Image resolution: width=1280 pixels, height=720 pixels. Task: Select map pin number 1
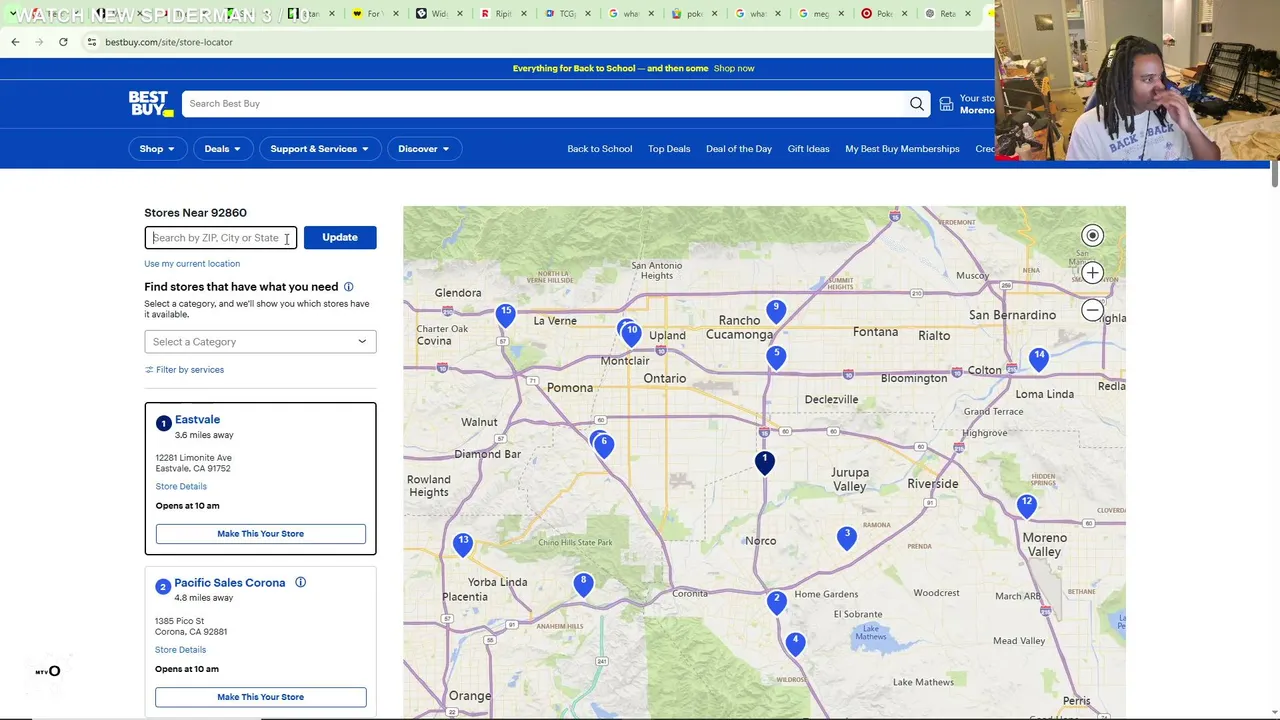[x=765, y=462]
